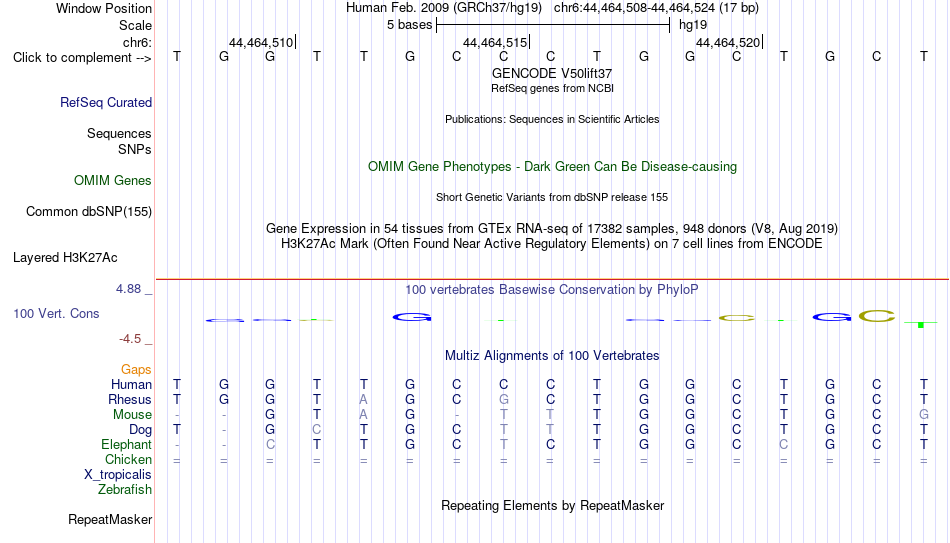Viewport: 950px width, 543px height.
Task: Click the 4.88 conservation axis value
Action: pos(128,289)
